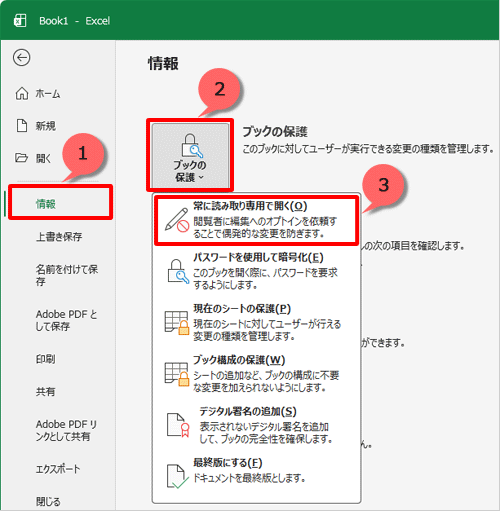Go to the 共有 section
Viewport: 500px width, 511px height.
click(45, 391)
